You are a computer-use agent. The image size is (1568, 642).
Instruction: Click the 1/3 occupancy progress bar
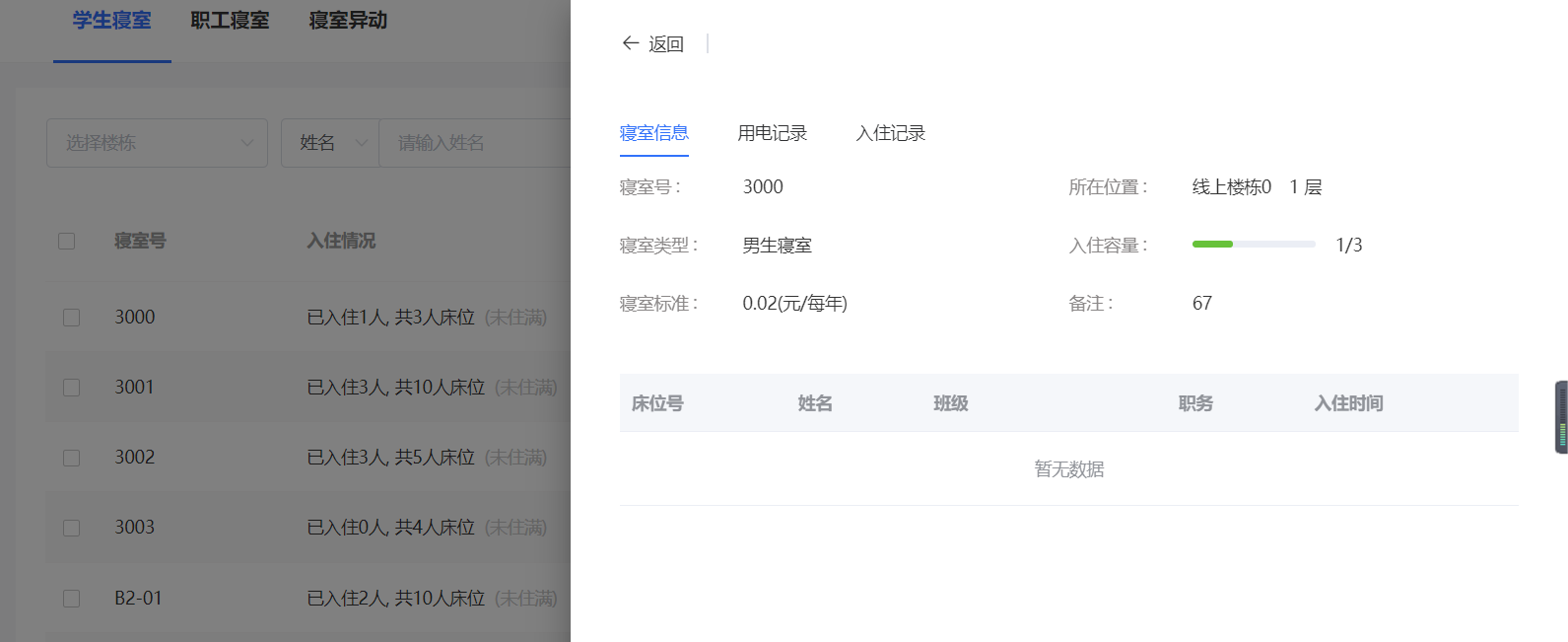tap(1253, 245)
